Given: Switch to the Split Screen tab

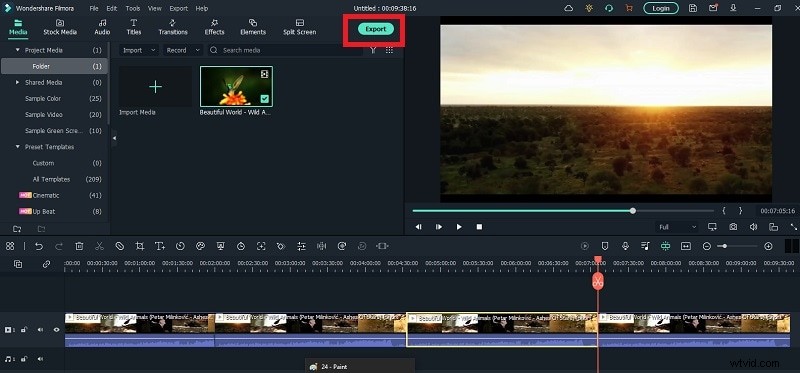Looking at the screenshot, I should (299, 27).
